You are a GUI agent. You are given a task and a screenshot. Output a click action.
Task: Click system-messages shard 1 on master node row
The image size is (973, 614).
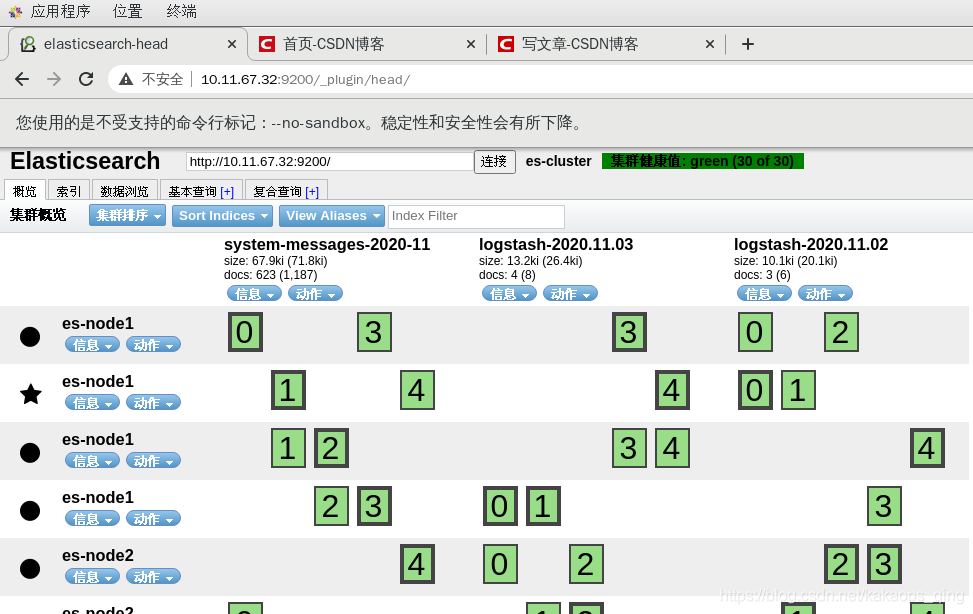(289, 390)
